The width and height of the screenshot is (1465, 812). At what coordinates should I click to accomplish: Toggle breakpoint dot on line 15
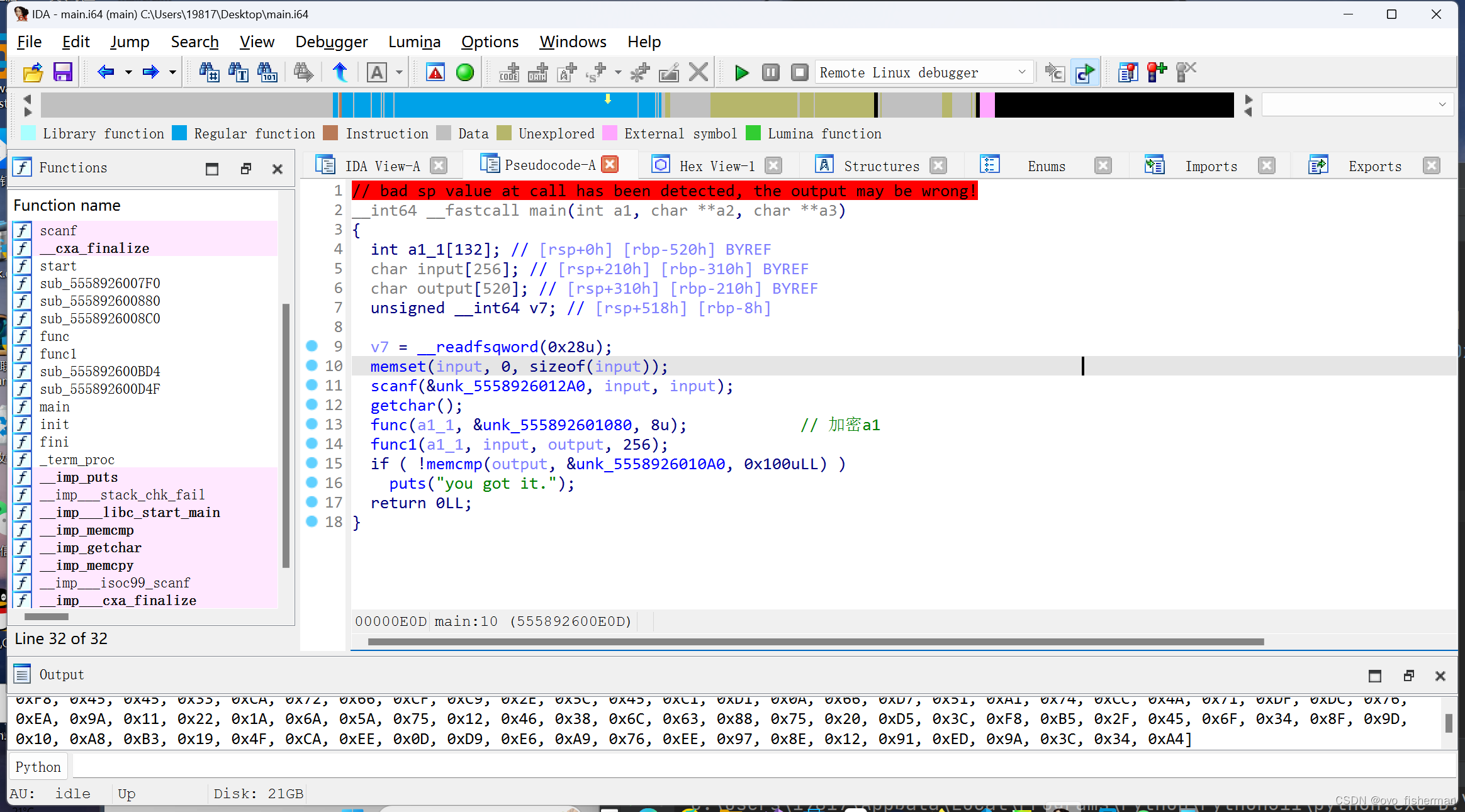point(312,463)
